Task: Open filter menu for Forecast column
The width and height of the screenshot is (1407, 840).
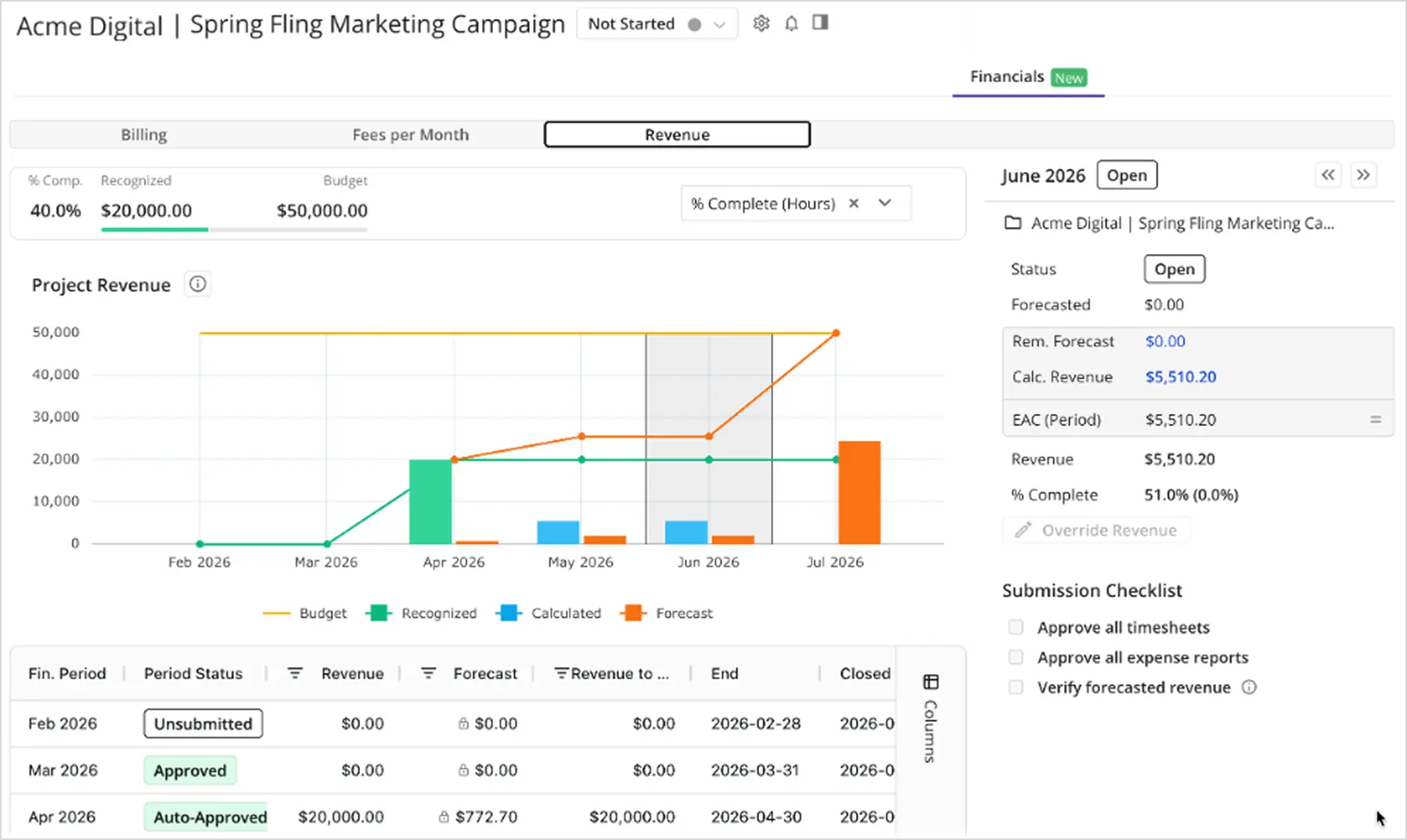Action: click(428, 673)
